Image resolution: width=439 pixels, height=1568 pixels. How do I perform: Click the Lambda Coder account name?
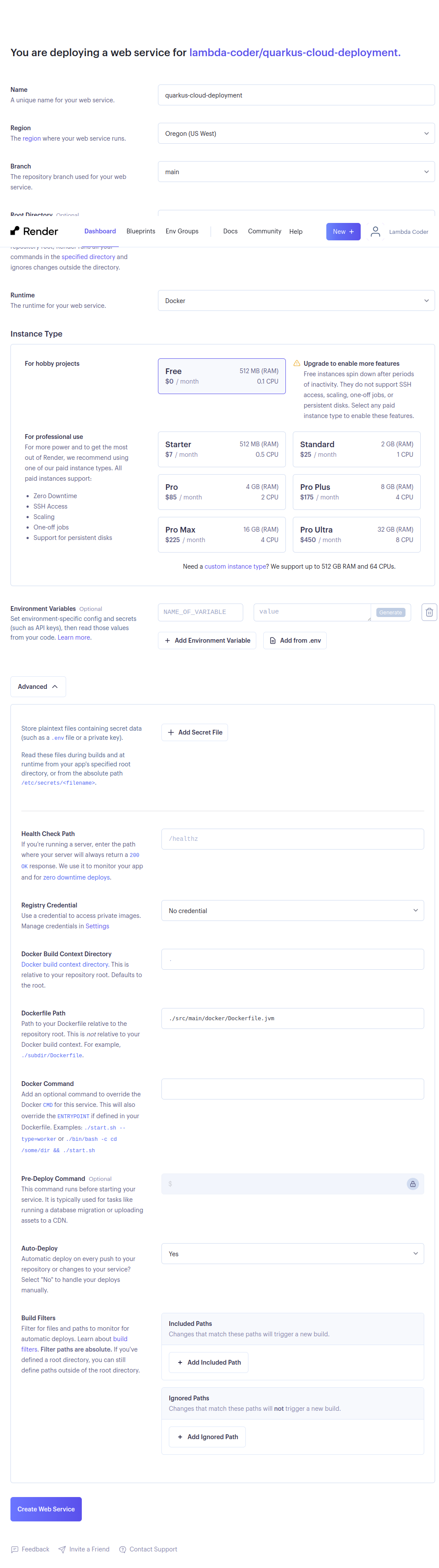coord(409,231)
